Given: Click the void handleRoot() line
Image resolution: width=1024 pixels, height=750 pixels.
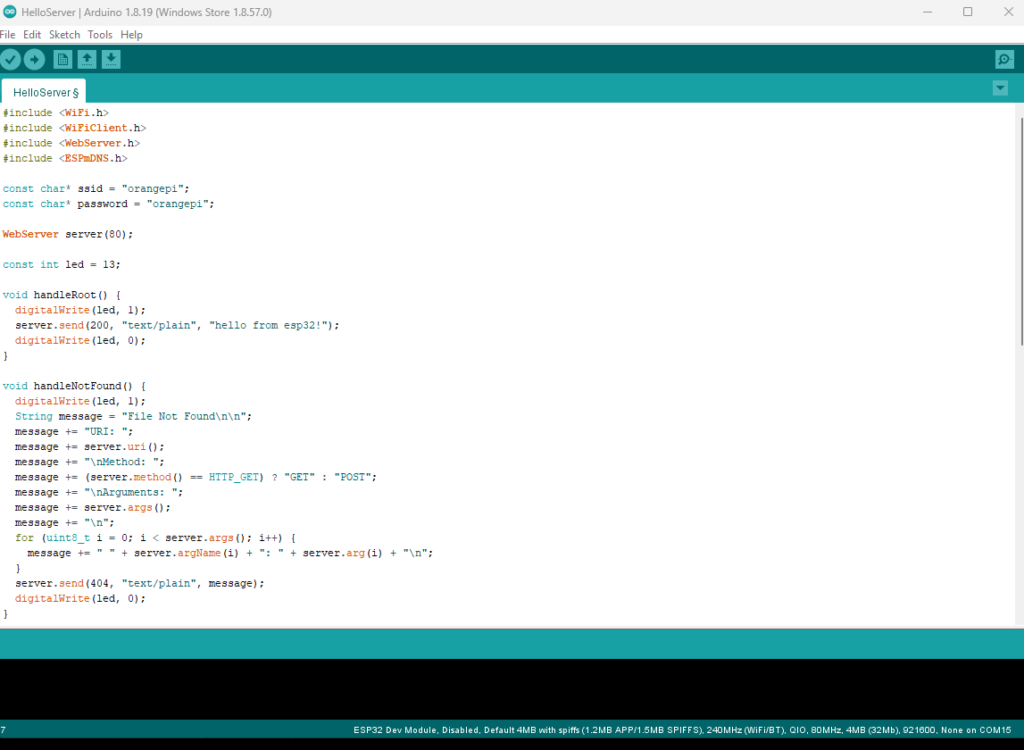Looking at the screenshot, I should pyautogui.click(x=61, y=295).
